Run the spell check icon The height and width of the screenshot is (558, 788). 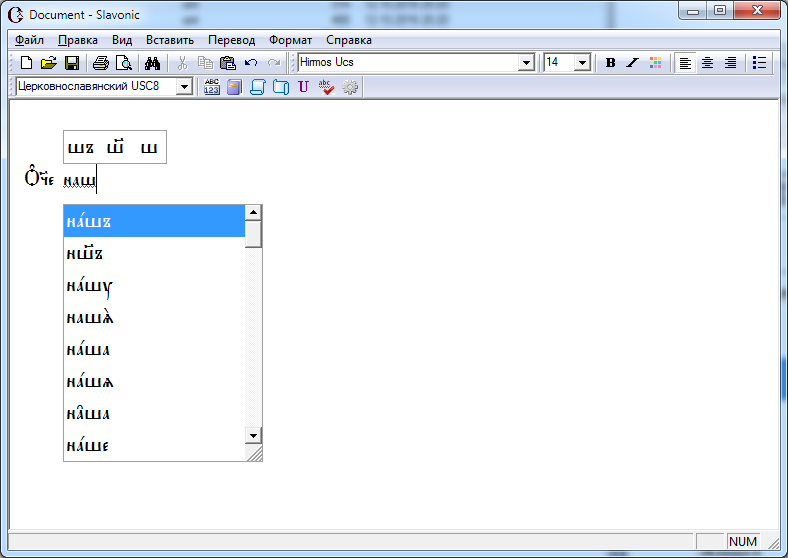326,87
